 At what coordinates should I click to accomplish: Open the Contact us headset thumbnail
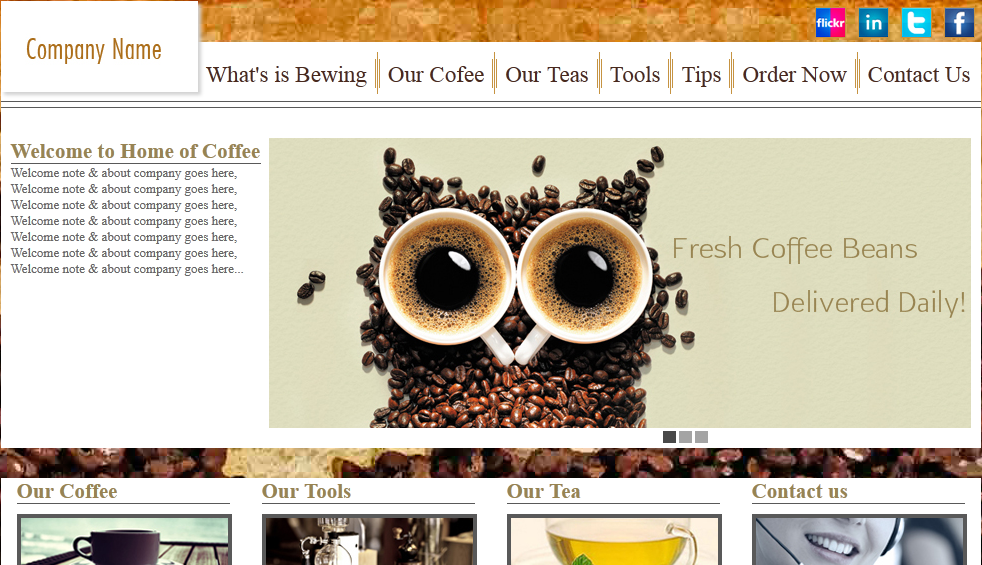pos(859,540)
